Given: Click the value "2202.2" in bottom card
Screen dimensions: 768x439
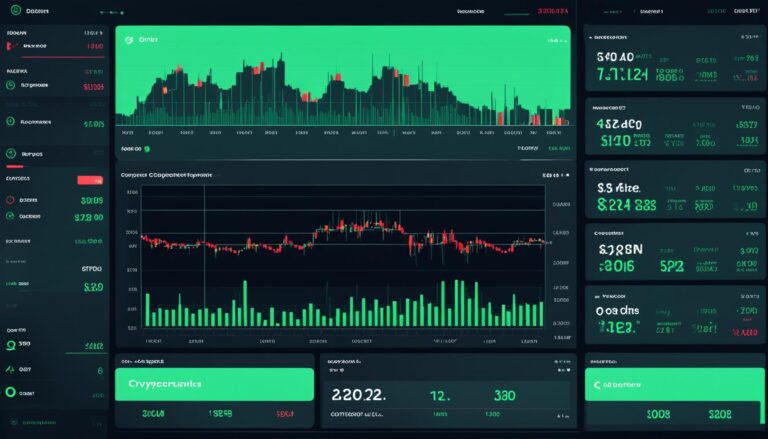Looking at the screenshot, I should pyautogui.click(x=359, y=395).
